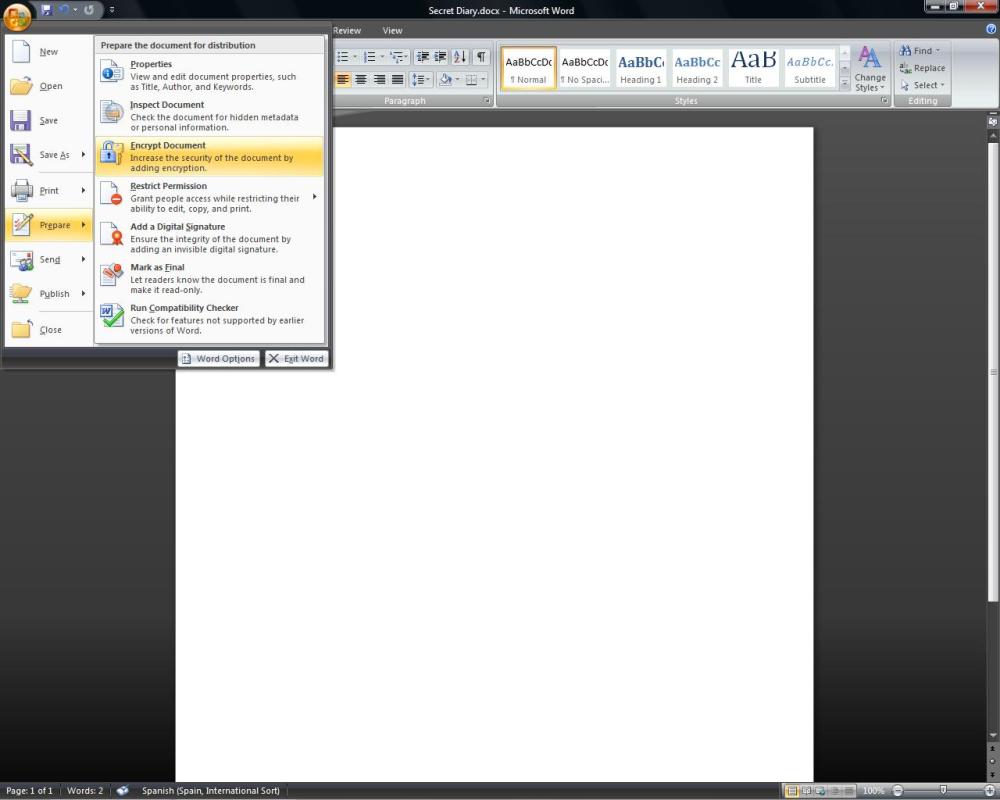Click the Word Options button
This screenshot has width=1000, height=800.
coord(219,359)
